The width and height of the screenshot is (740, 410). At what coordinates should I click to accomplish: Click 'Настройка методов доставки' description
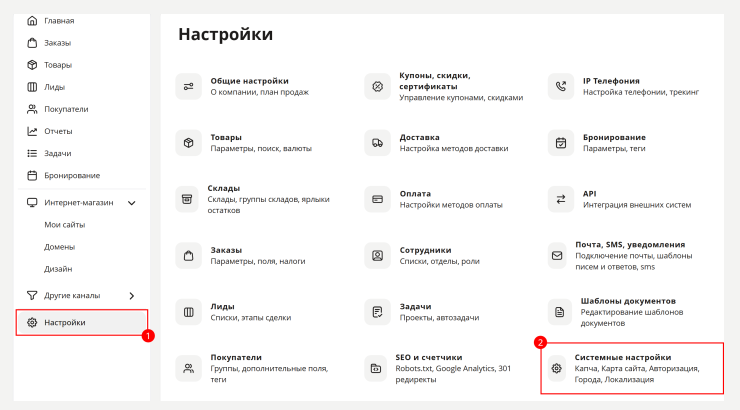[x=454, y=148]
